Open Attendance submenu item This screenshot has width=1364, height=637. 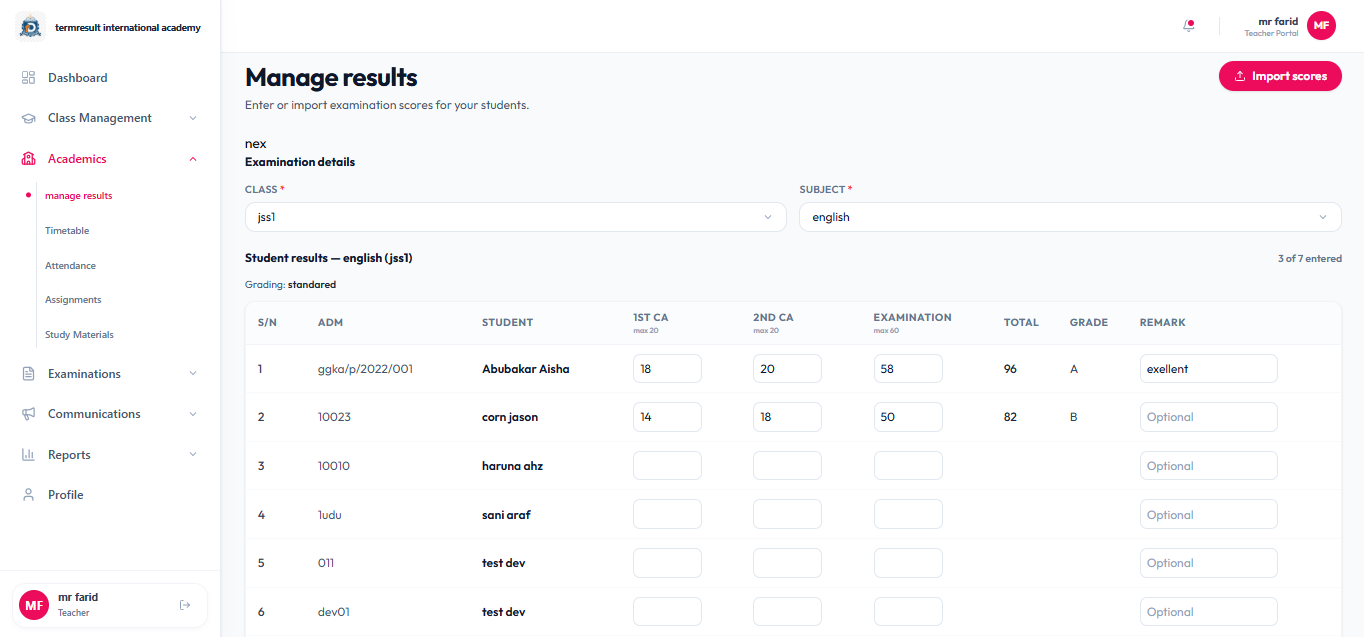(x=70, y=266)
